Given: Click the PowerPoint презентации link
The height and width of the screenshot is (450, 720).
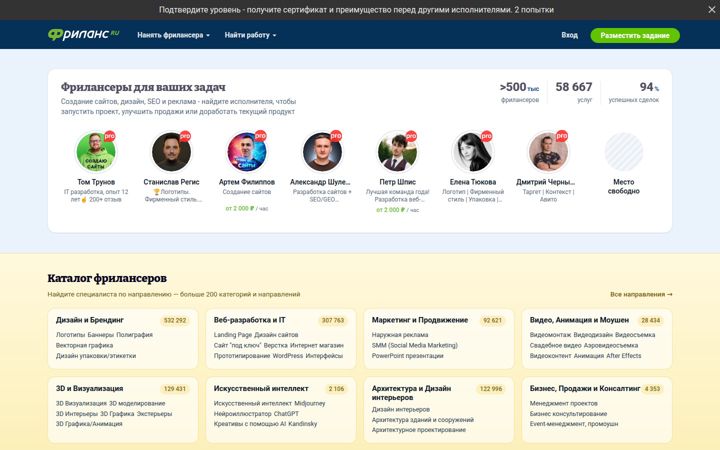Looking at the screenshot, I should [408, 356].
